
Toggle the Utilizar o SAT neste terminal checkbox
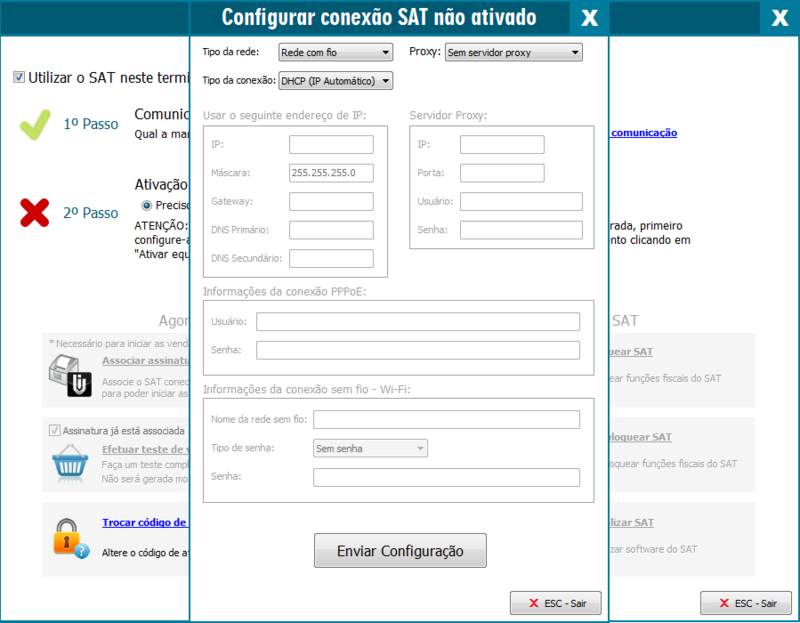click(19, 77)
